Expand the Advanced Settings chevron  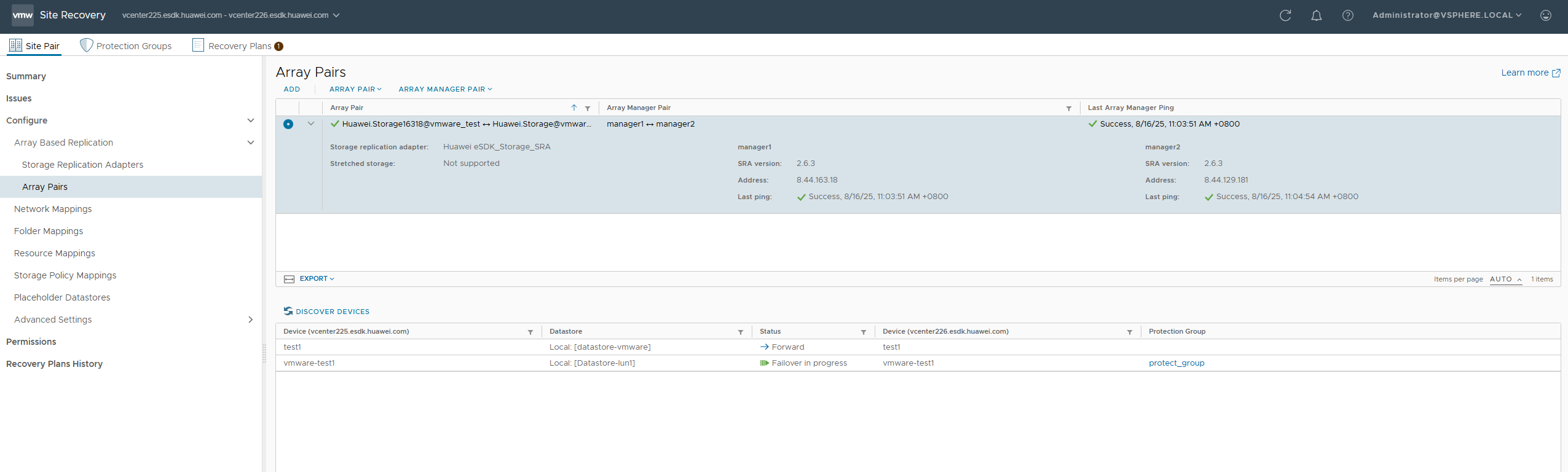coord(251,320)
